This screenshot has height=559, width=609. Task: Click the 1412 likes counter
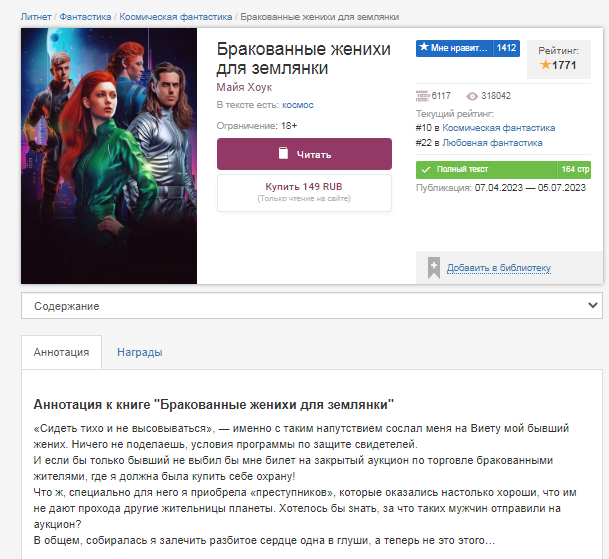point(506,48)
